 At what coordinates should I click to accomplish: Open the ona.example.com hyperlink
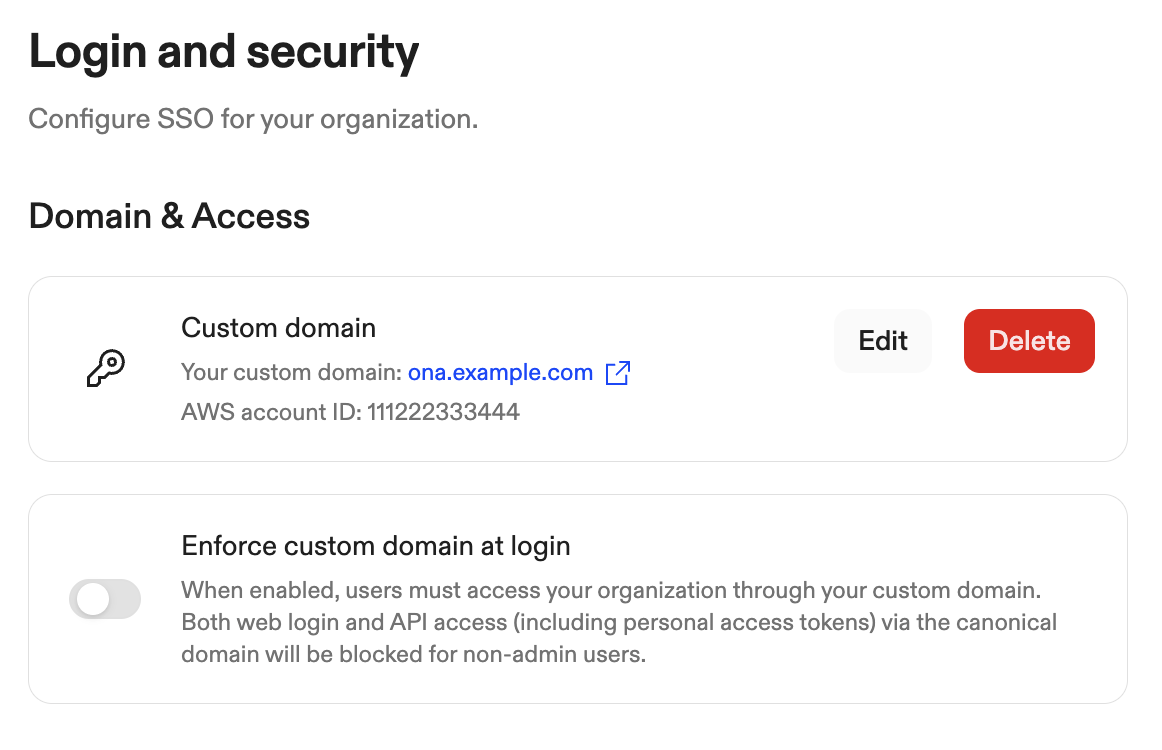click(500, 372)
